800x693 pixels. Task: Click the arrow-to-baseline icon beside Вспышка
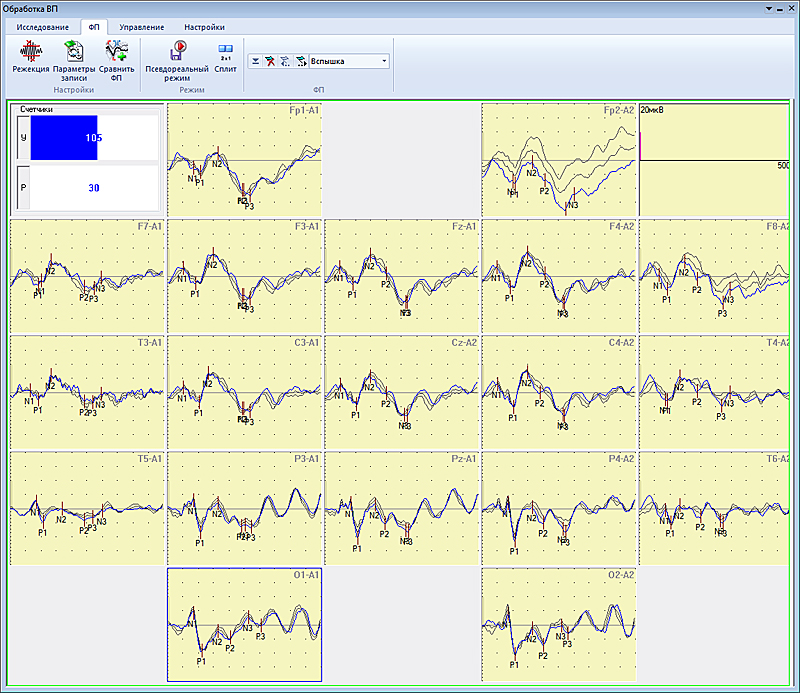[256, 61]
